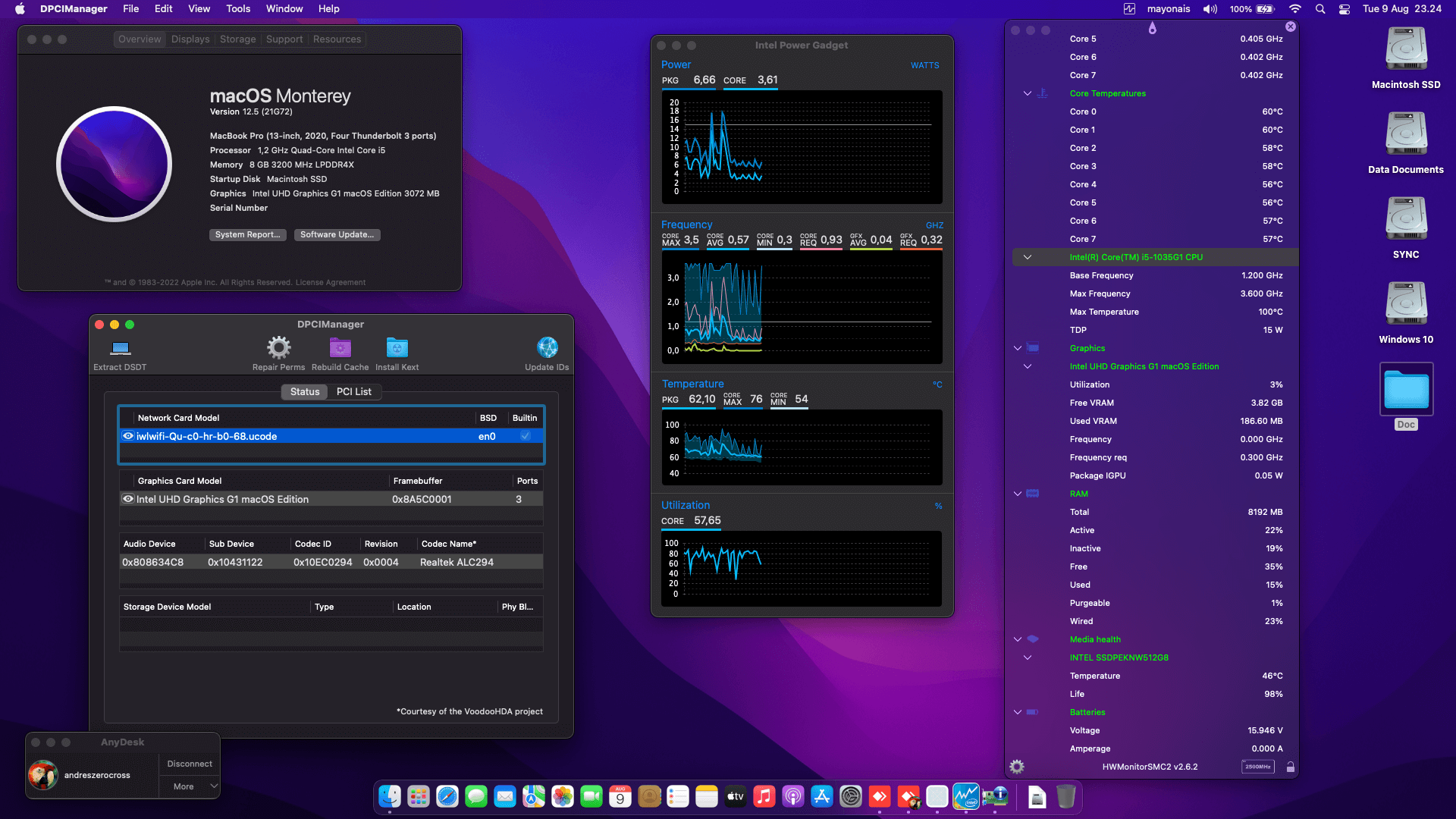Viewport: 1456px width, 819px height.
Task: Select the Displays tab in About This Mac
Action: pyautogui.click(x=190, y=39)
